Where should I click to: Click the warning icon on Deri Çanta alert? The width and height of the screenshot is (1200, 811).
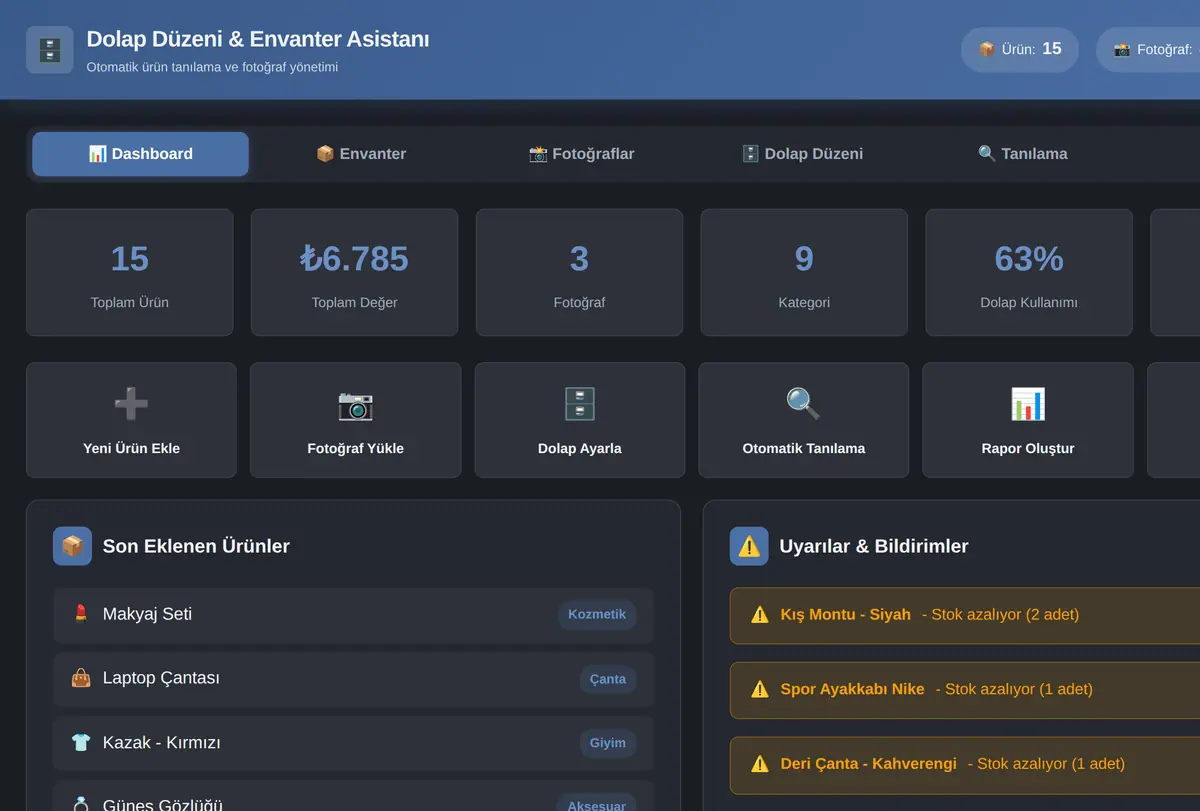760,764
